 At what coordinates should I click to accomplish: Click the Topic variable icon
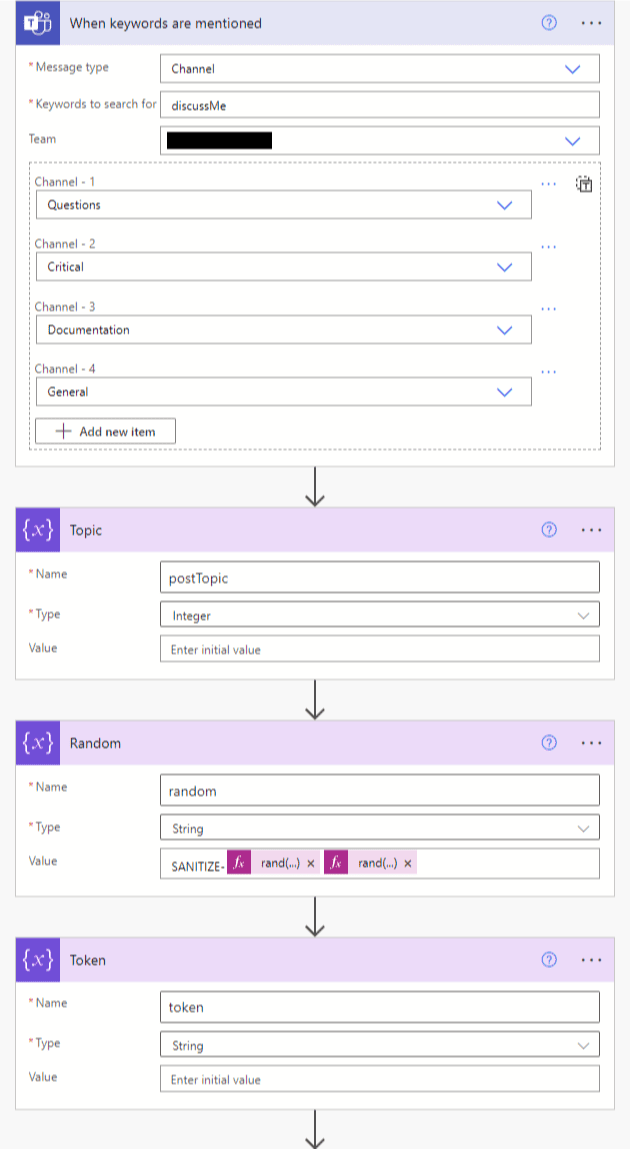click(37, 530)
